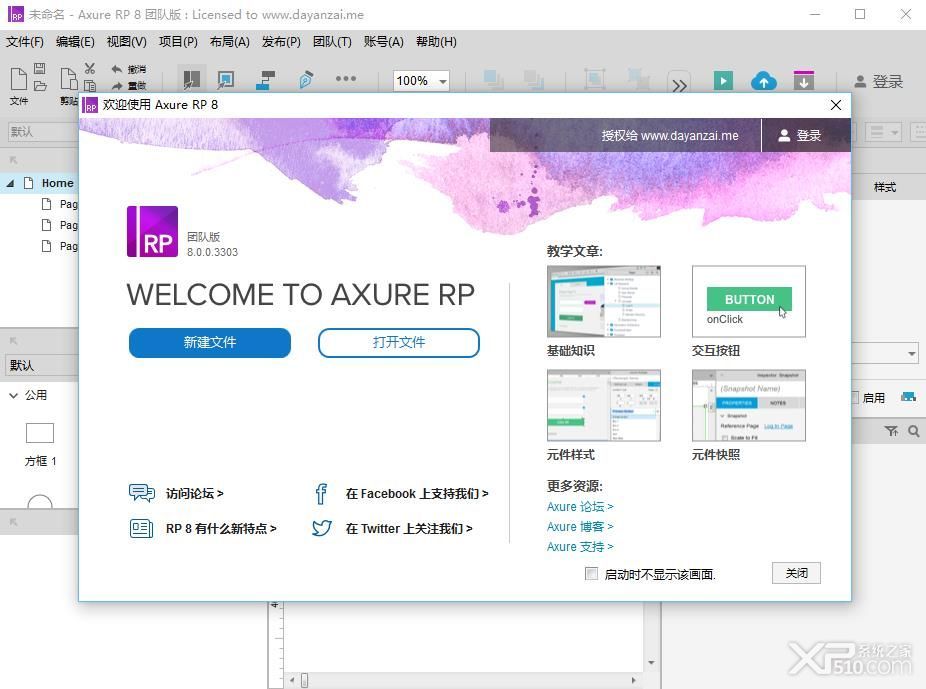The width and height of the screenshot is (926, 689).
Task: Open the Axure 论坛 link
Action: pos(580,507)
